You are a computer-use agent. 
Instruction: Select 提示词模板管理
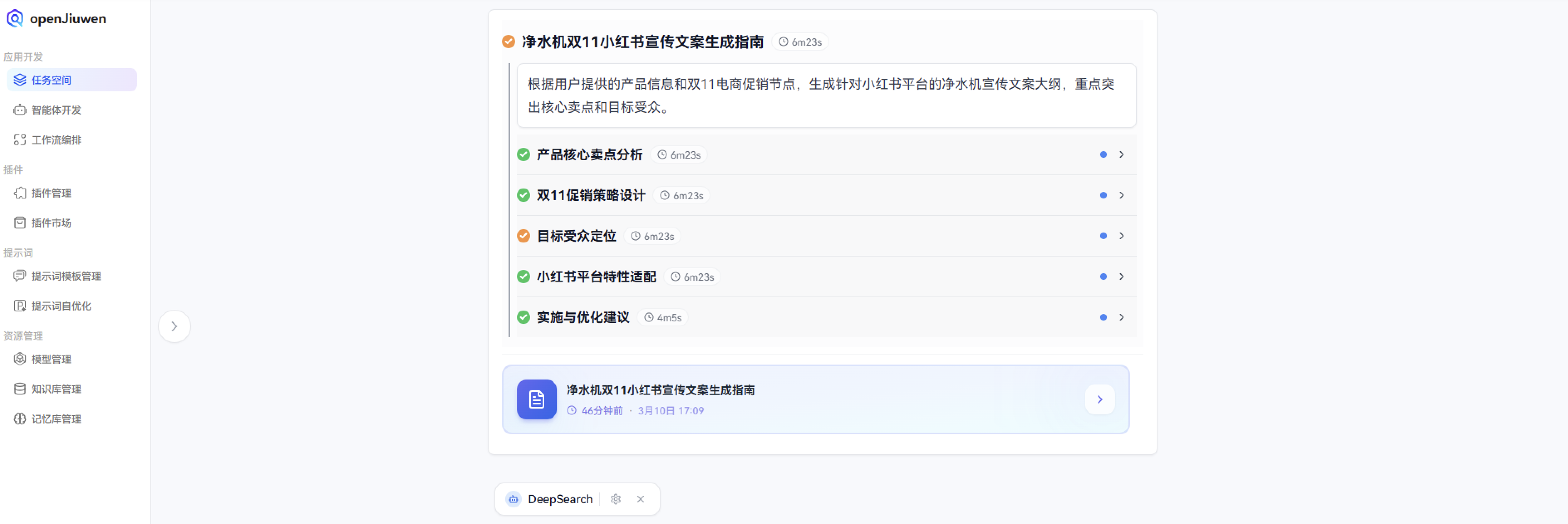[66, 275]
